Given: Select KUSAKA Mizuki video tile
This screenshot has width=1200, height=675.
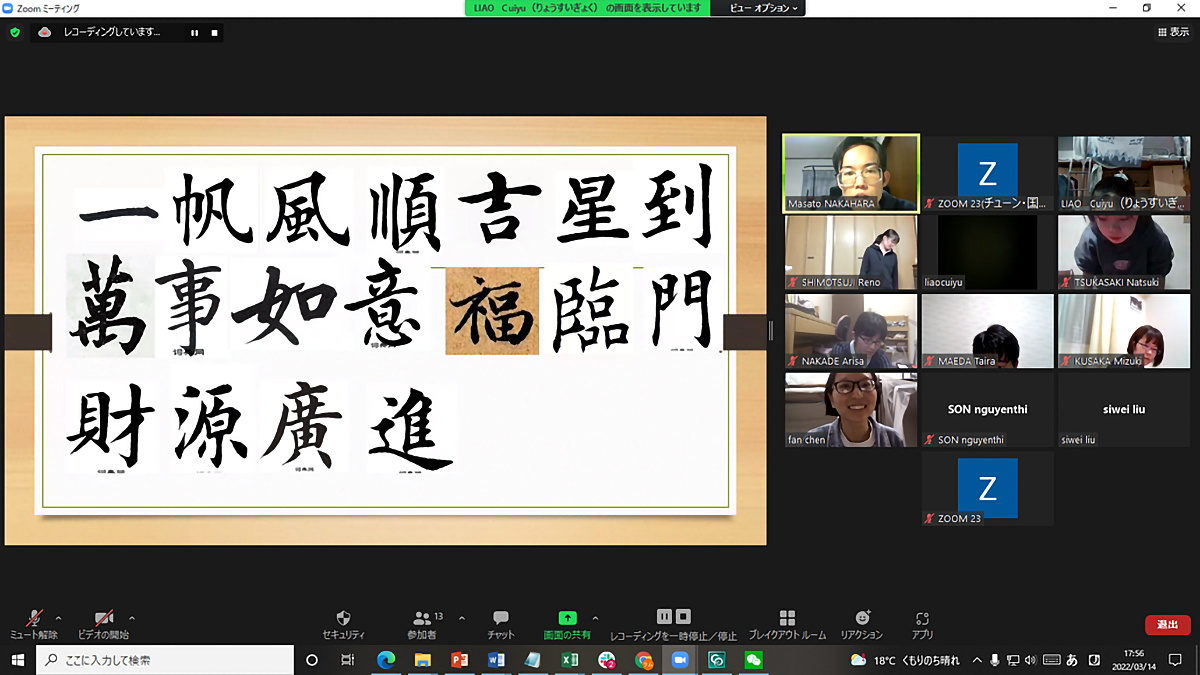Looking at the screenshot, I should (1123, 331).
